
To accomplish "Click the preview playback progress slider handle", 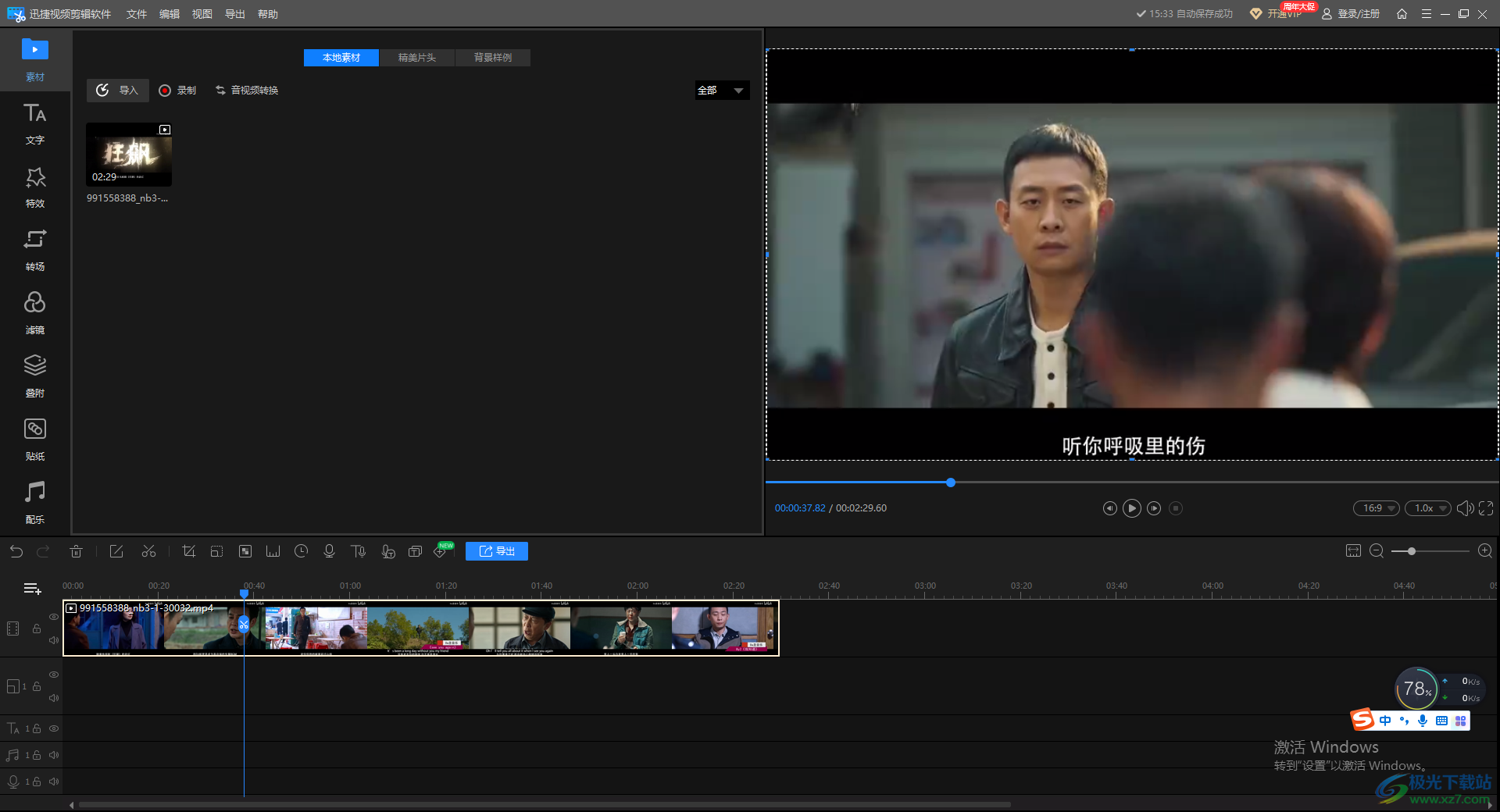I will (951, 483).
